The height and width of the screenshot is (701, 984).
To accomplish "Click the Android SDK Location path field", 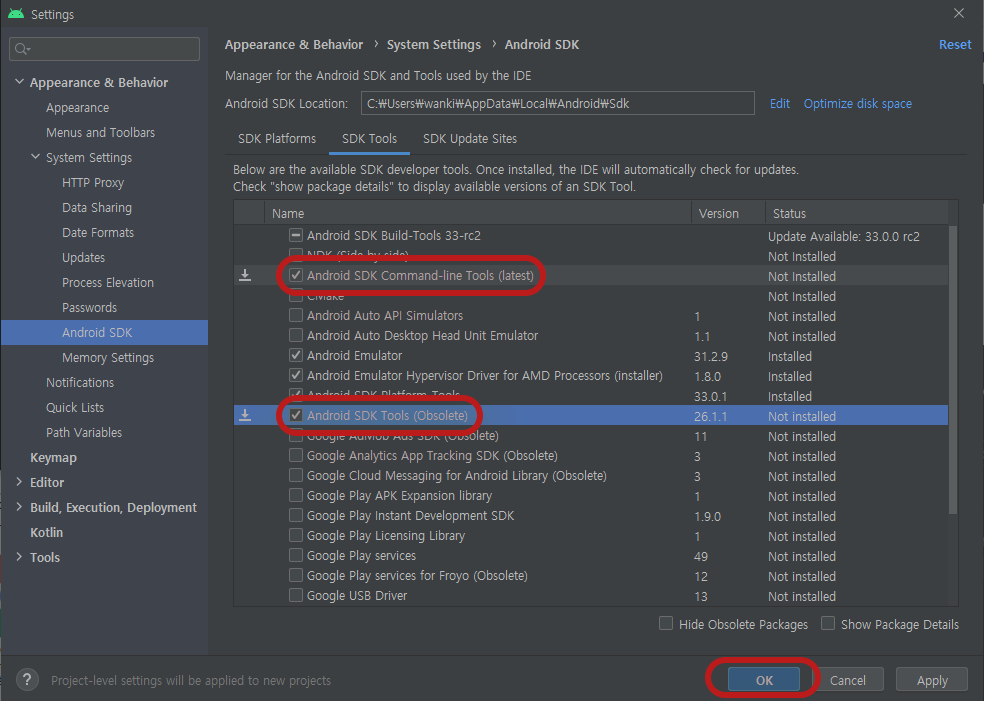I will [557, 104].
